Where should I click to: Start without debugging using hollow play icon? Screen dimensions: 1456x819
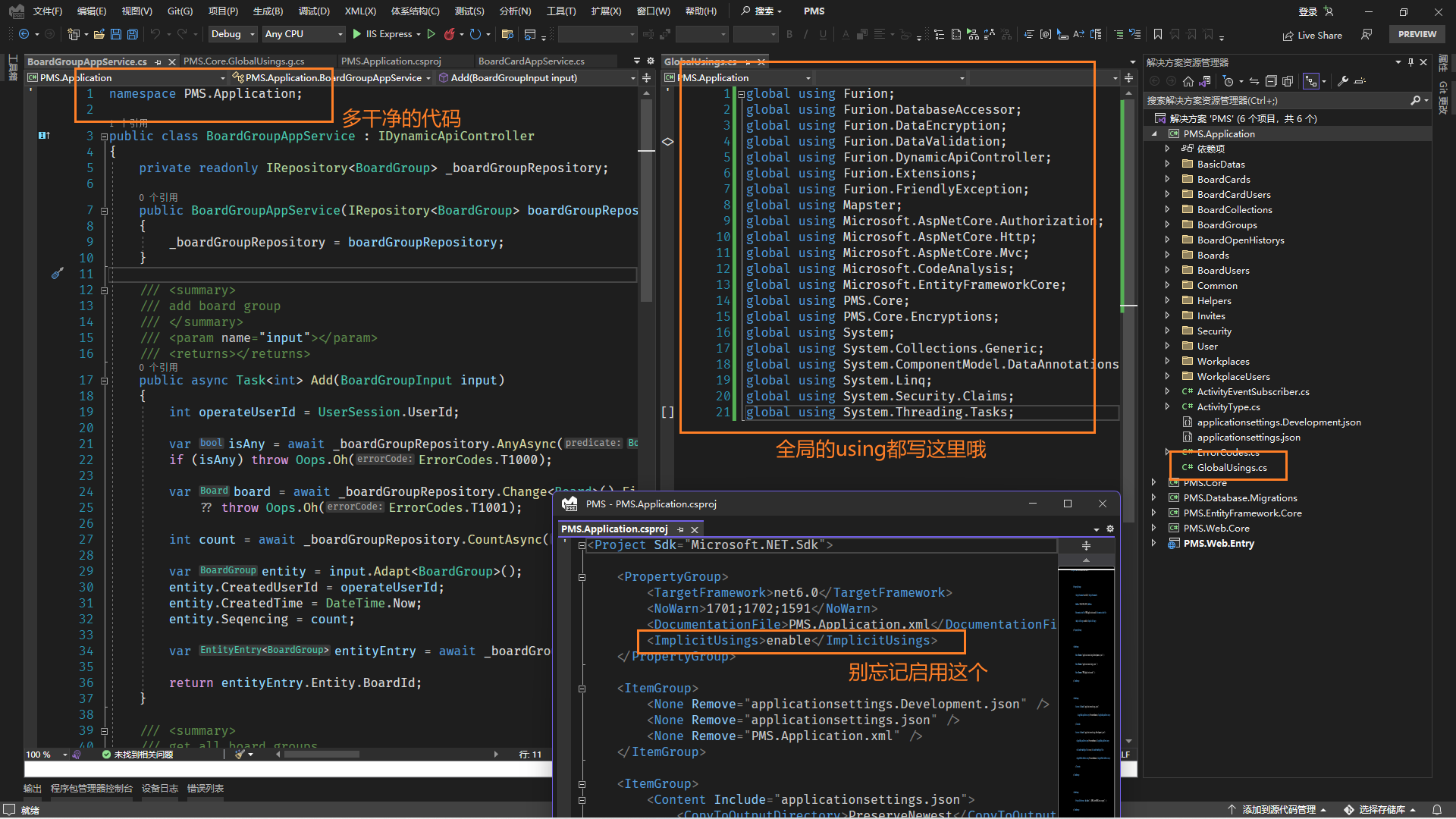pos(431,34)
